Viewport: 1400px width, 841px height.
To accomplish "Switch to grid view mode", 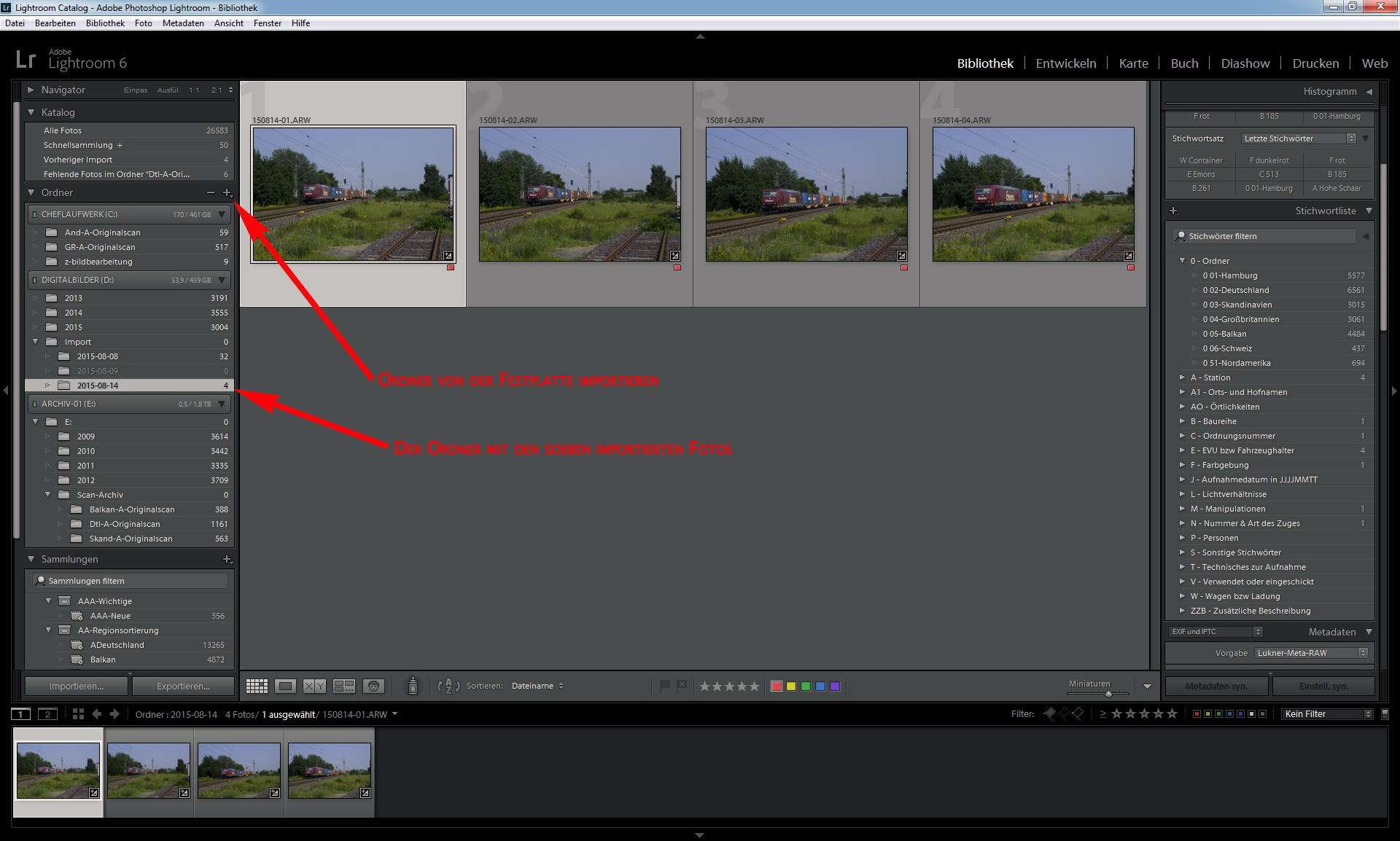I will click(x=257, y=686).
